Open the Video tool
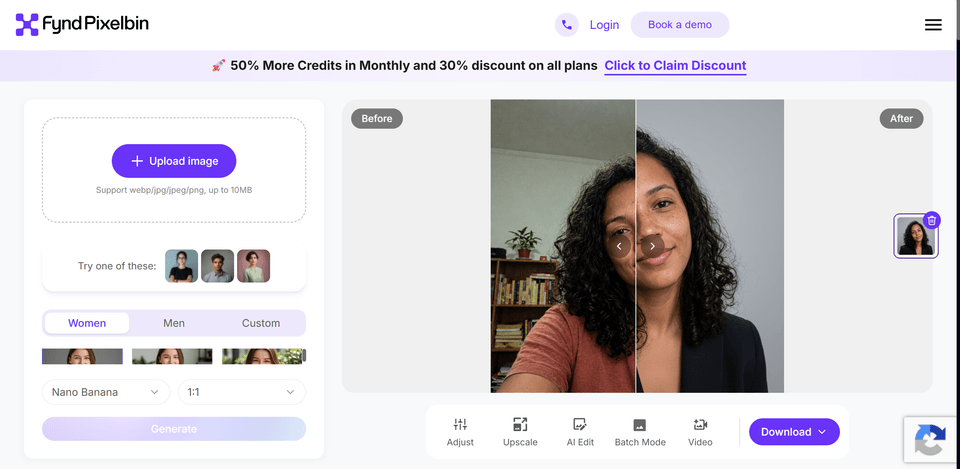Screen dimensions: 960x469 coord(700,432)
